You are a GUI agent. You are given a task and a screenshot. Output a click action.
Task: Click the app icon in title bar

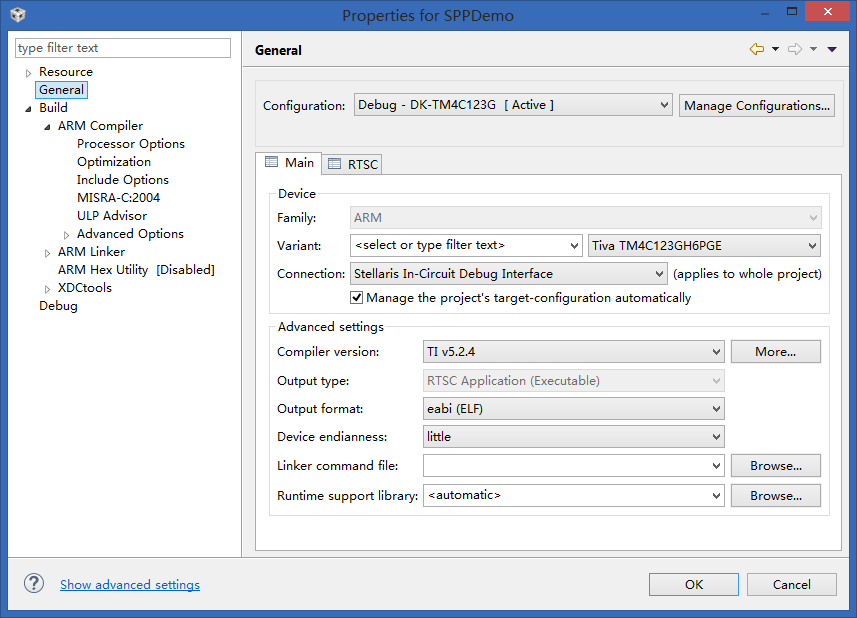click(18, 14)
